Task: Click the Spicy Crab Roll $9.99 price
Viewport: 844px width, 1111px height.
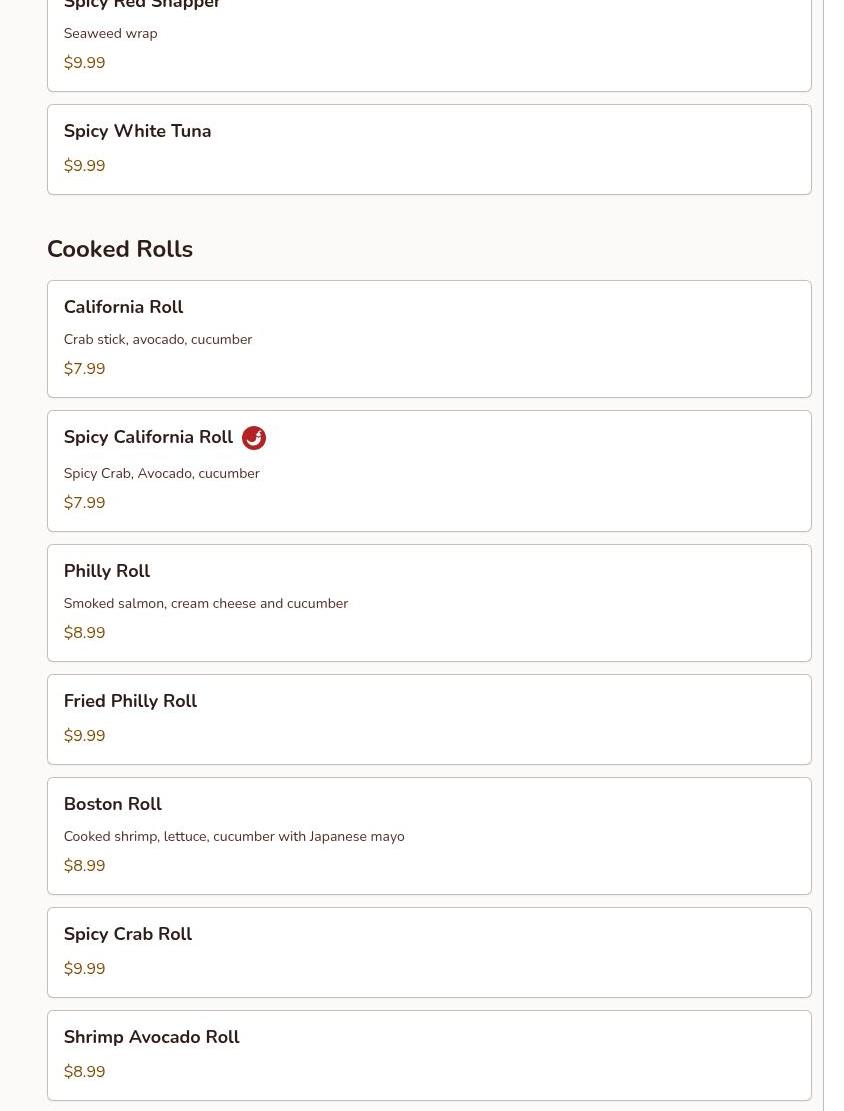Action: tap(84, 969)
